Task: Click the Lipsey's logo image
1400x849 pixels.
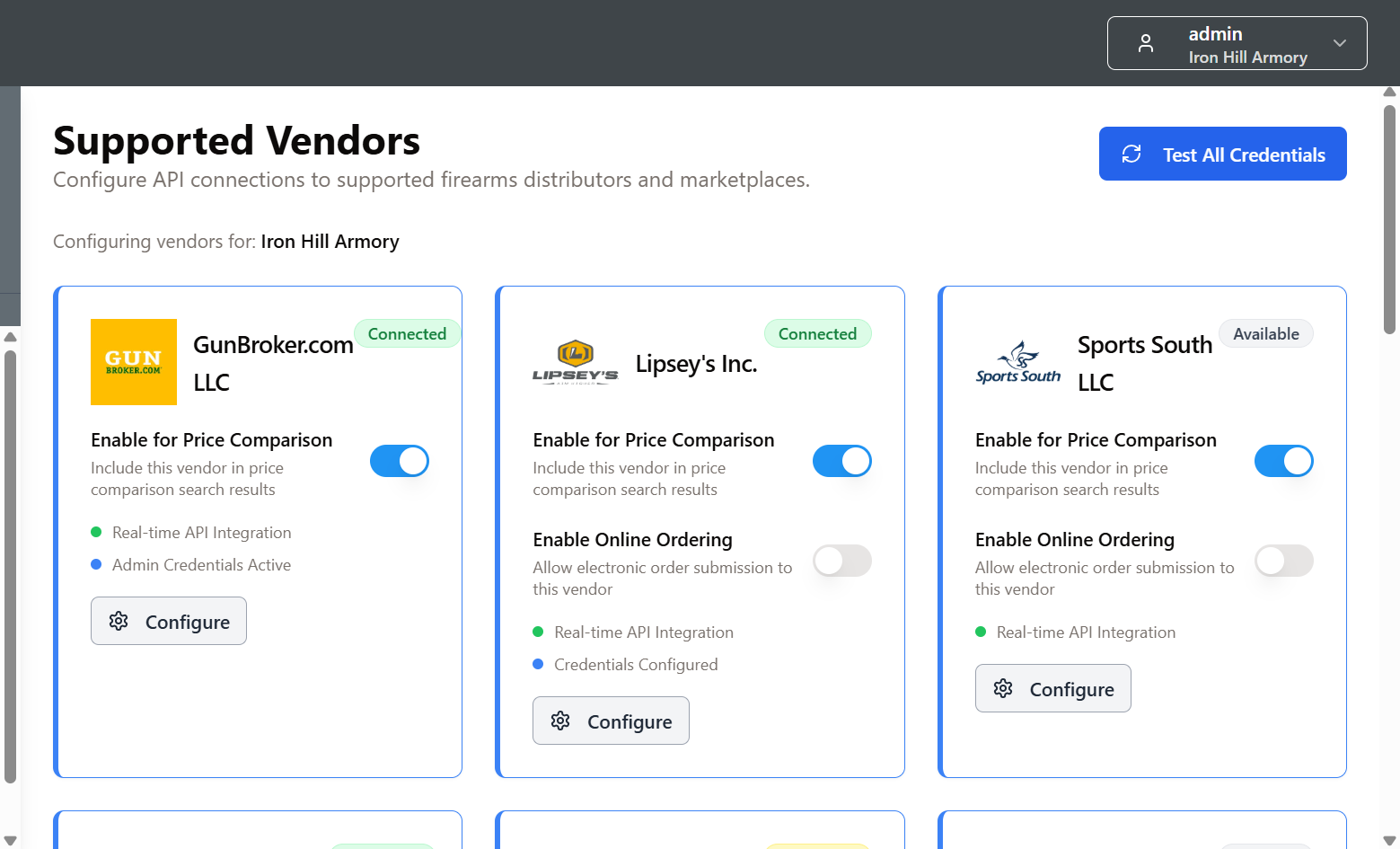Action: [576, 362]
